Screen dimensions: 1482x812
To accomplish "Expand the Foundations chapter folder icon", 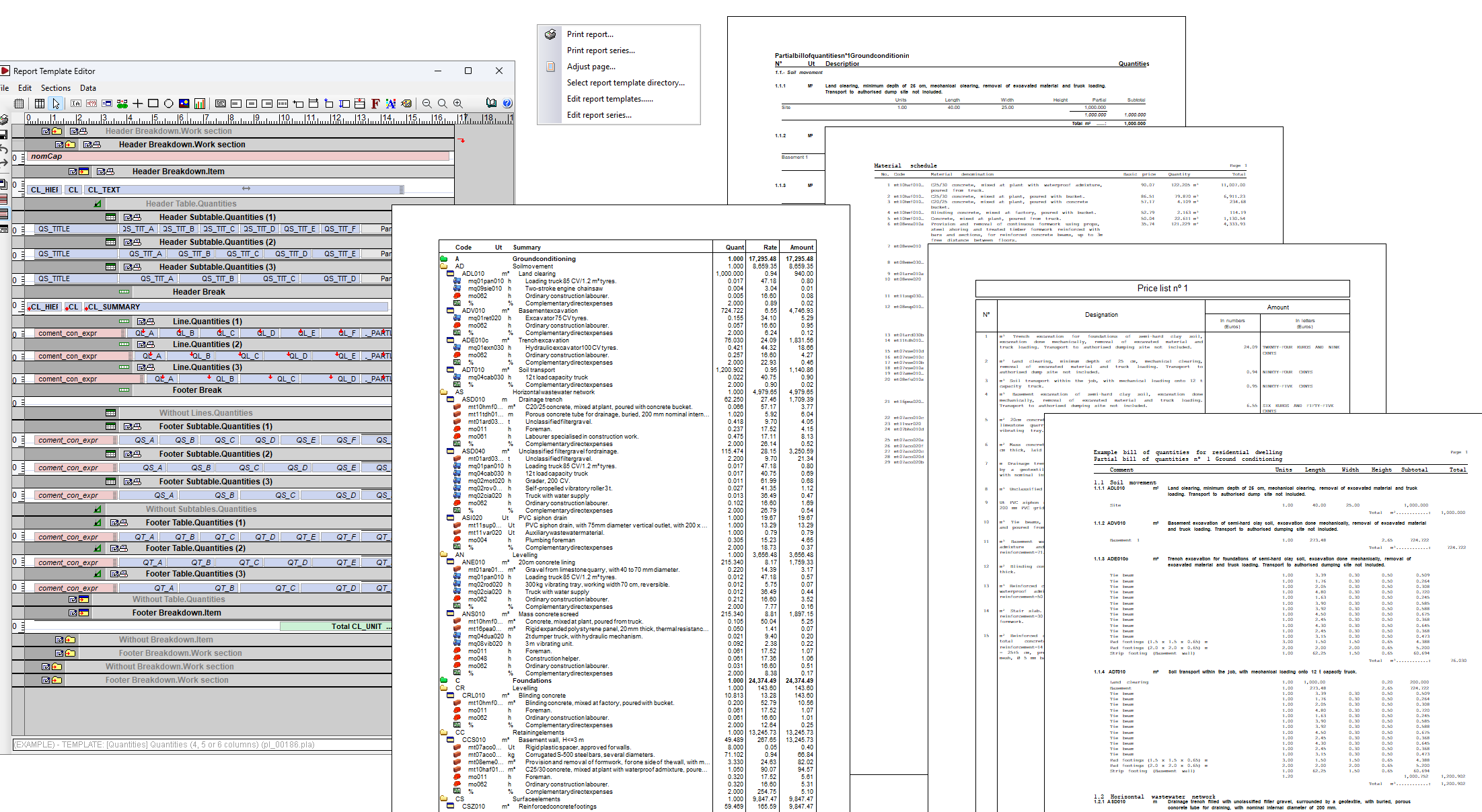I will (x=444, y=681).
